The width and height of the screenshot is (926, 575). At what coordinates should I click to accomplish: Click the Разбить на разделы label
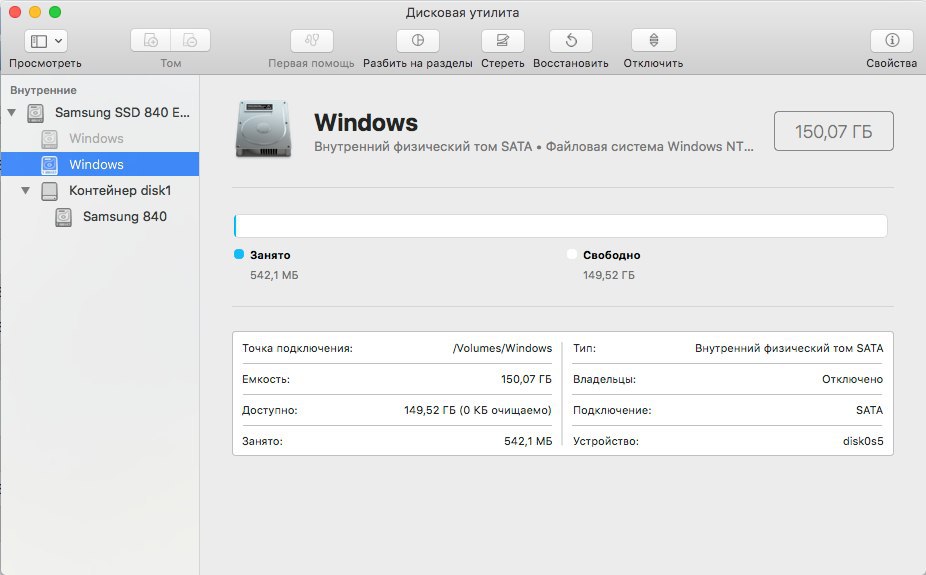[x=418, y=63]
